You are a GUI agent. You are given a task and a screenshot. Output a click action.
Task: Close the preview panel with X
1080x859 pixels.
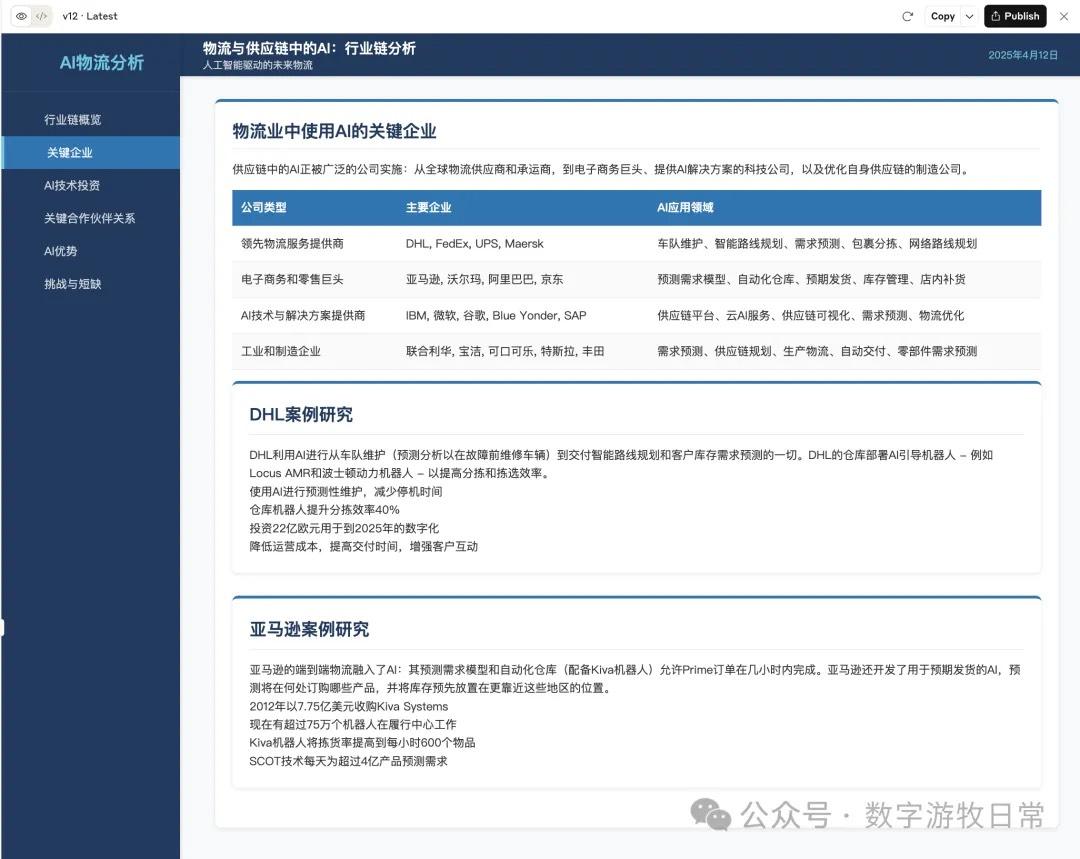(1064, 16)
